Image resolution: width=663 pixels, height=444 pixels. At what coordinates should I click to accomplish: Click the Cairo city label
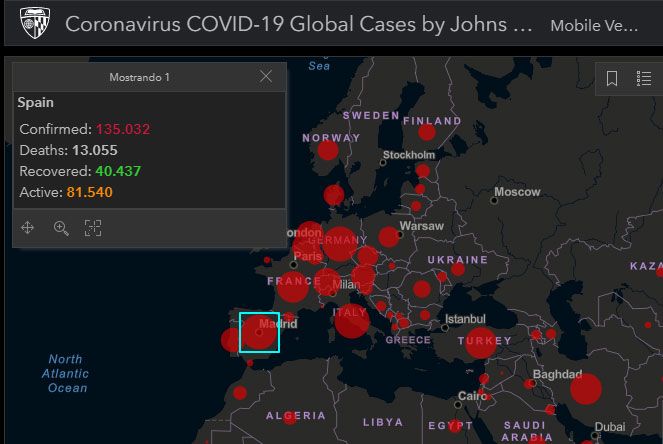472,396
